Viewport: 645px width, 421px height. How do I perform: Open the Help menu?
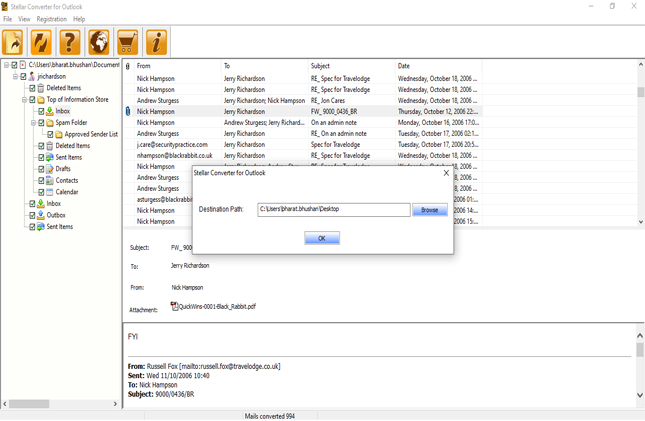[x=79, y=19]
